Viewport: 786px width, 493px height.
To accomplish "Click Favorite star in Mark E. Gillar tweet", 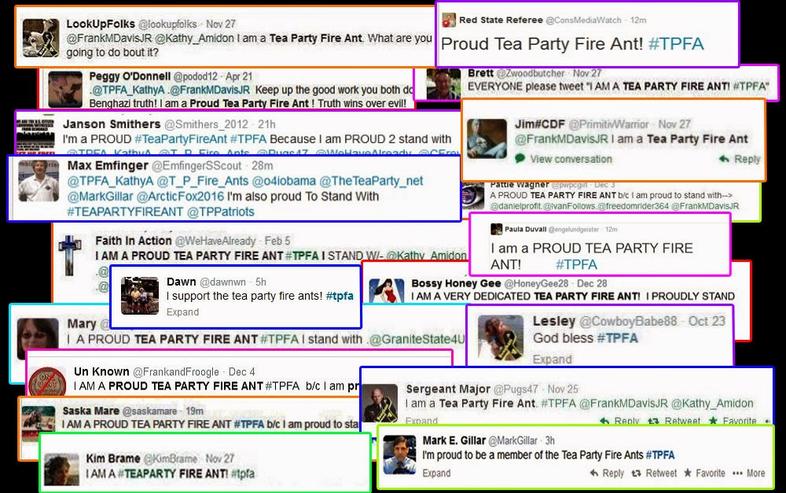I will (x=688, y=472).
